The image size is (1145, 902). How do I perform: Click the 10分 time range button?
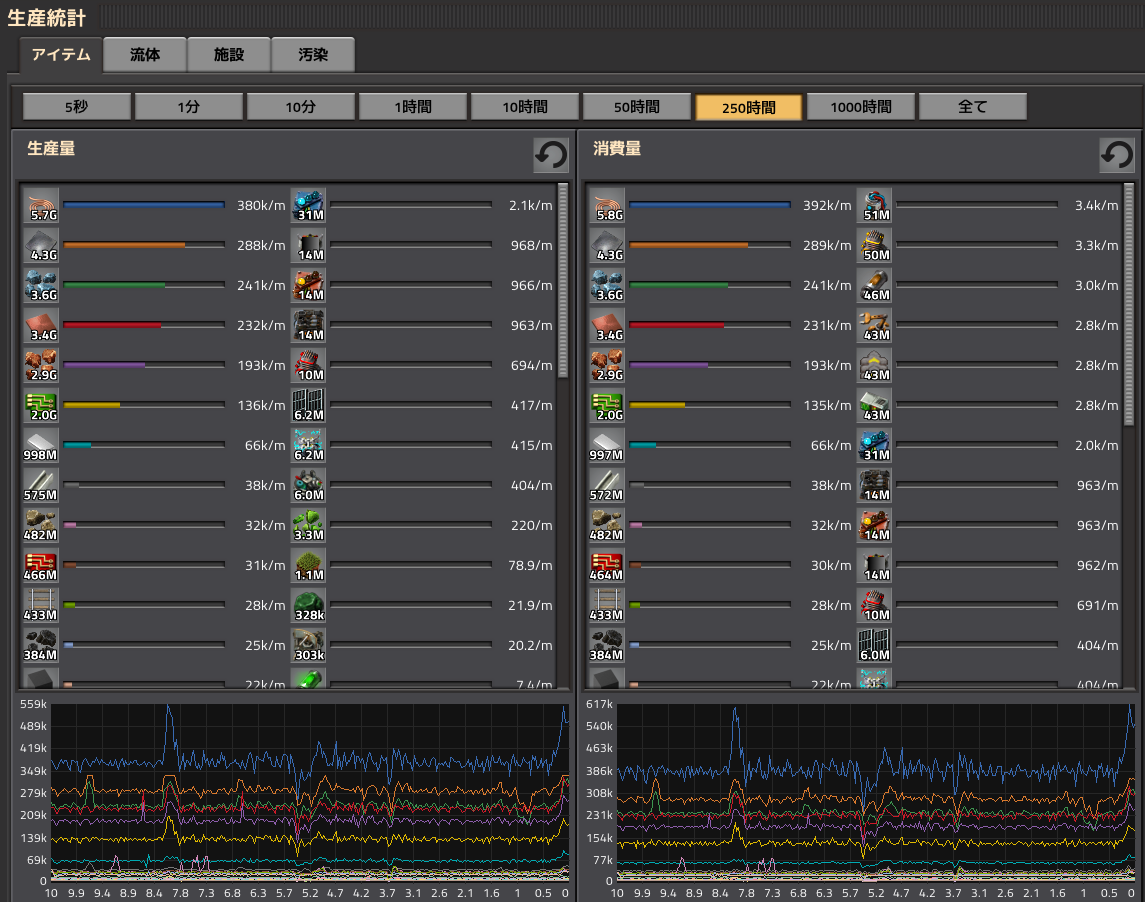point(301,107)
